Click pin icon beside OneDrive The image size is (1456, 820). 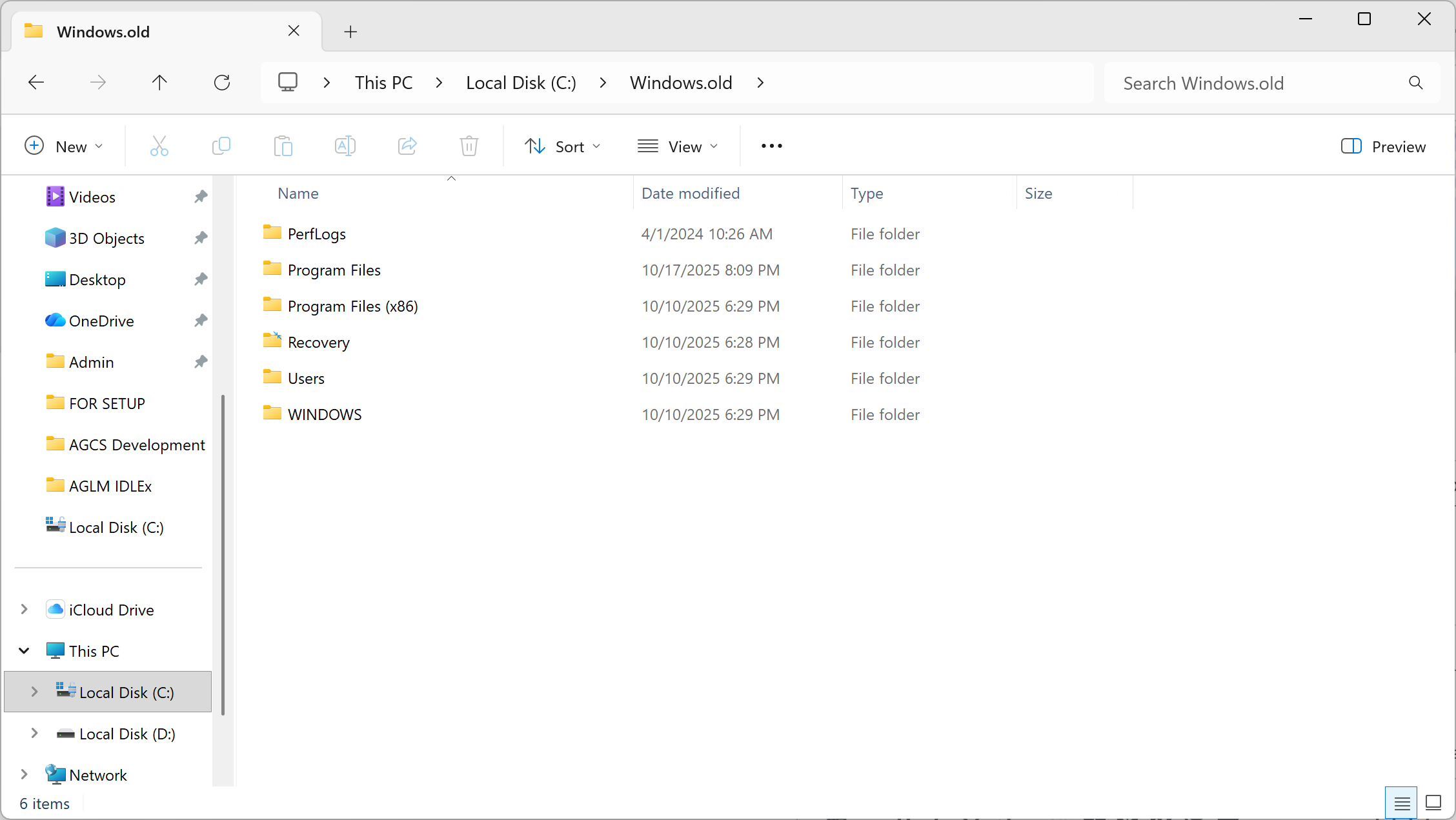[x=201, y=321]
